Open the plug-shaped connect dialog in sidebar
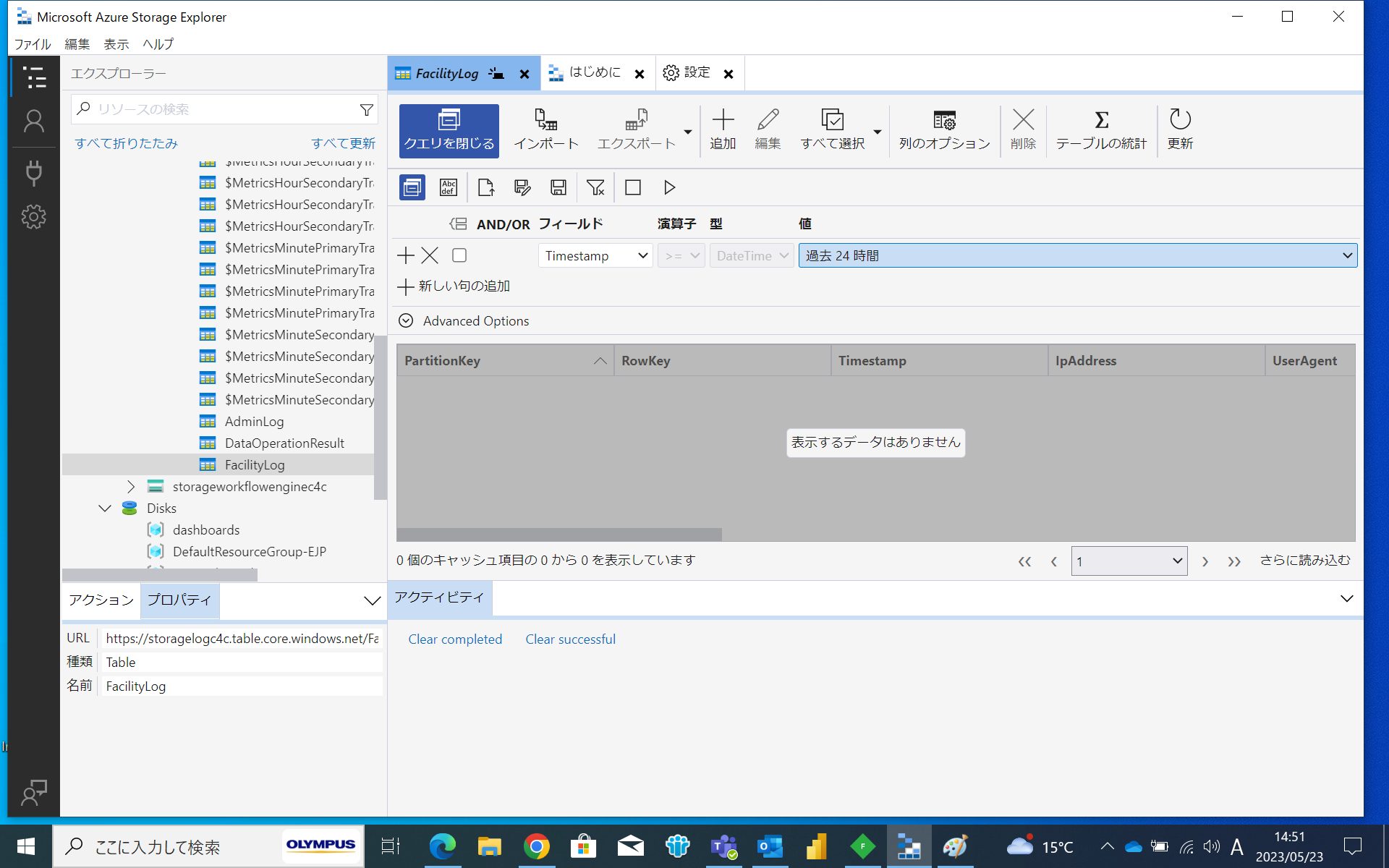The height and width of the screenshot is (868, 1389). point(34,173)
